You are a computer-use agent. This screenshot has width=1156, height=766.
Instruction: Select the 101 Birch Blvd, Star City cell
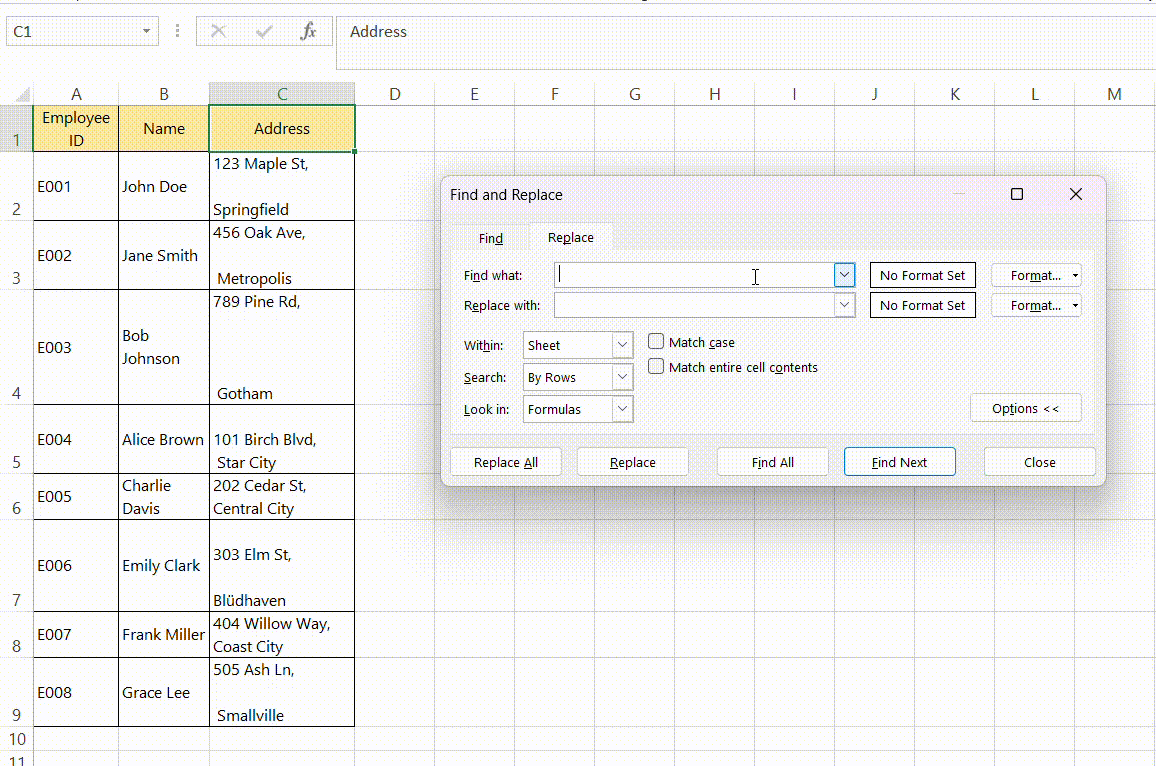[x=282, y=439]
